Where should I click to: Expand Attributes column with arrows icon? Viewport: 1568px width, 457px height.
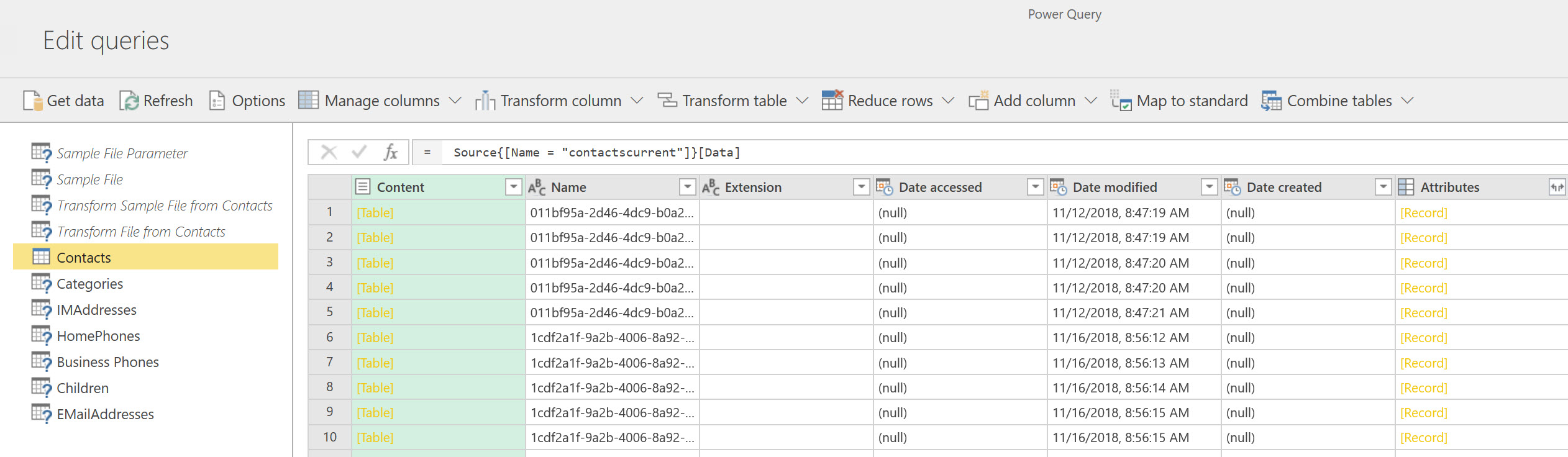(x=1557, y=187)
